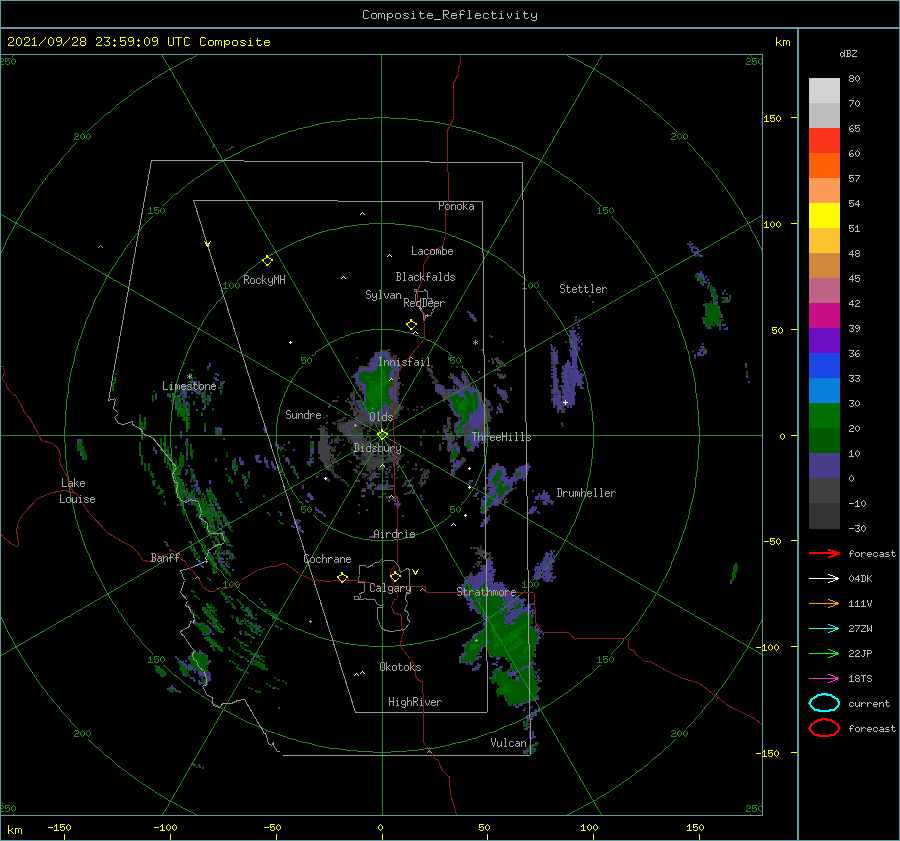Click the RockyMH label
Viewport: 900px width, 841px height.
(x=264, y=280)
